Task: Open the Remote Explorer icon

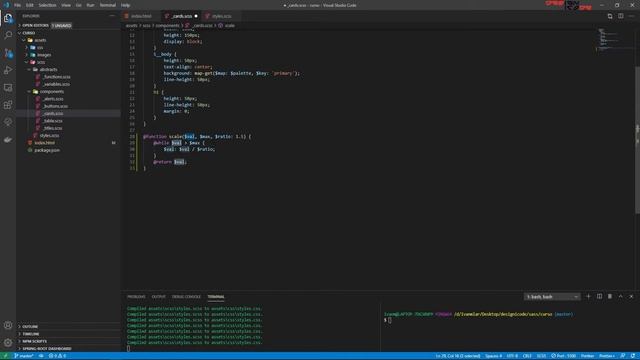Action: tap(8, 87)
